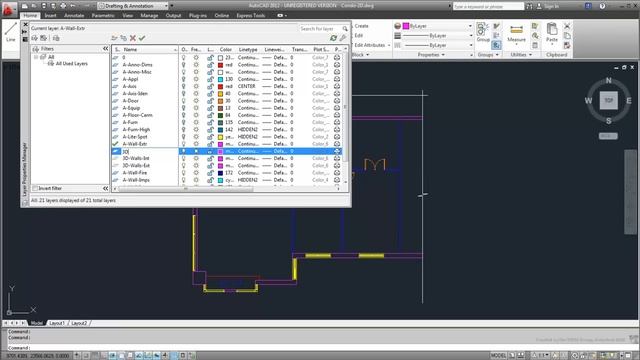Screen dimensions: 640x360
Task: Open the Workspace Drafting & Annotation dropdown
Action: [133, 6]
